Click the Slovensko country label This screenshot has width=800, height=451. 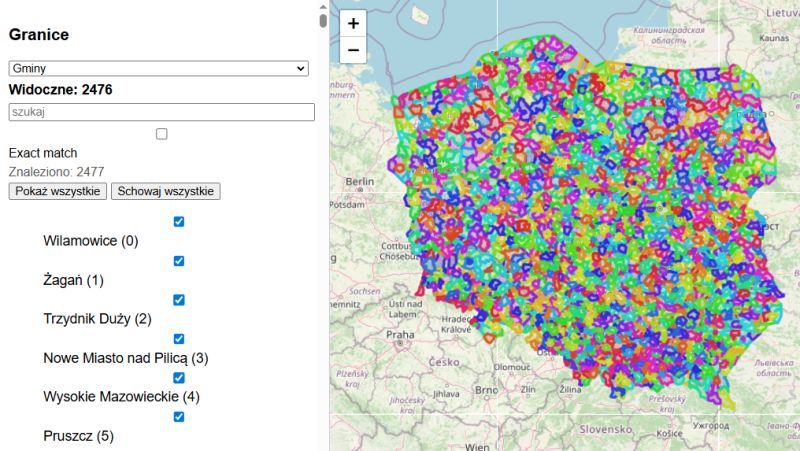coord(606,430)
